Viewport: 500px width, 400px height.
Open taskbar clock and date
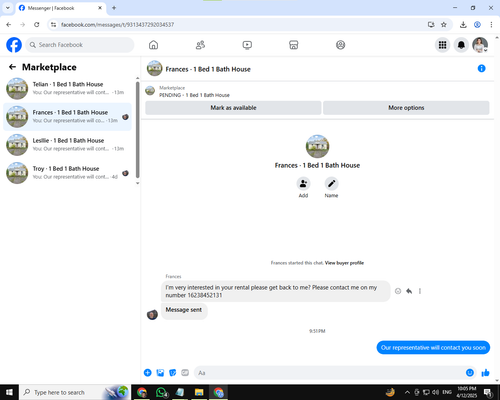(x=467, y=392)
